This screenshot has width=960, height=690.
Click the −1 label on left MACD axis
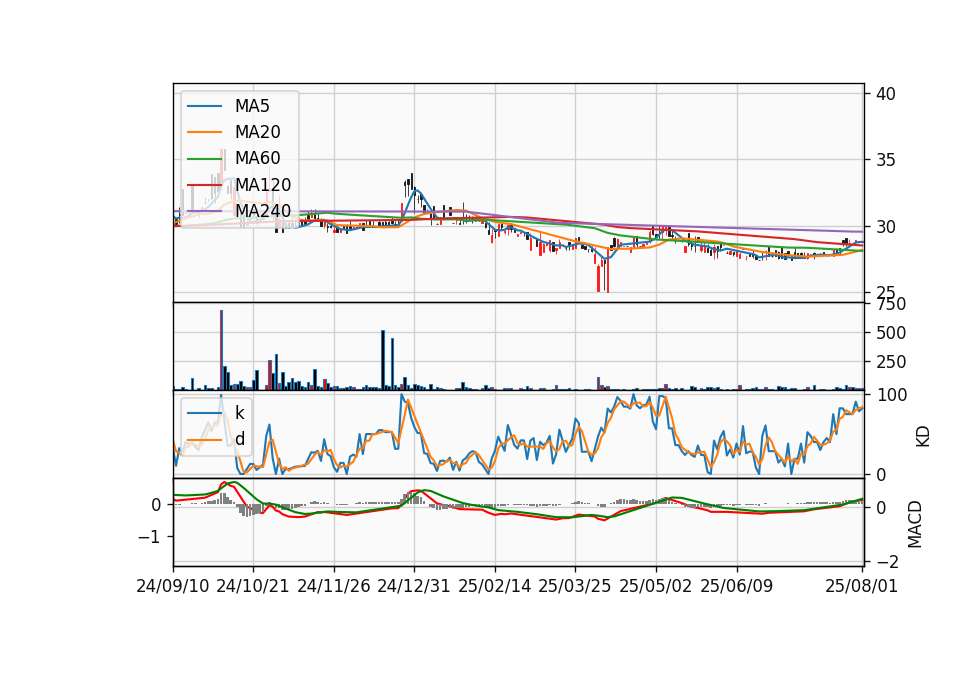[149, 537]
